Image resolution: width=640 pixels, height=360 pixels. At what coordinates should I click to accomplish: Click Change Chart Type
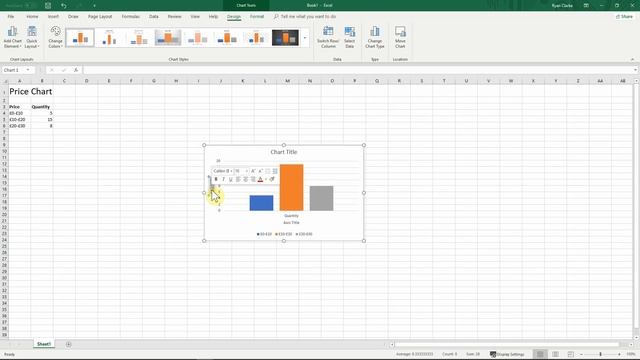tap(375, 37)
